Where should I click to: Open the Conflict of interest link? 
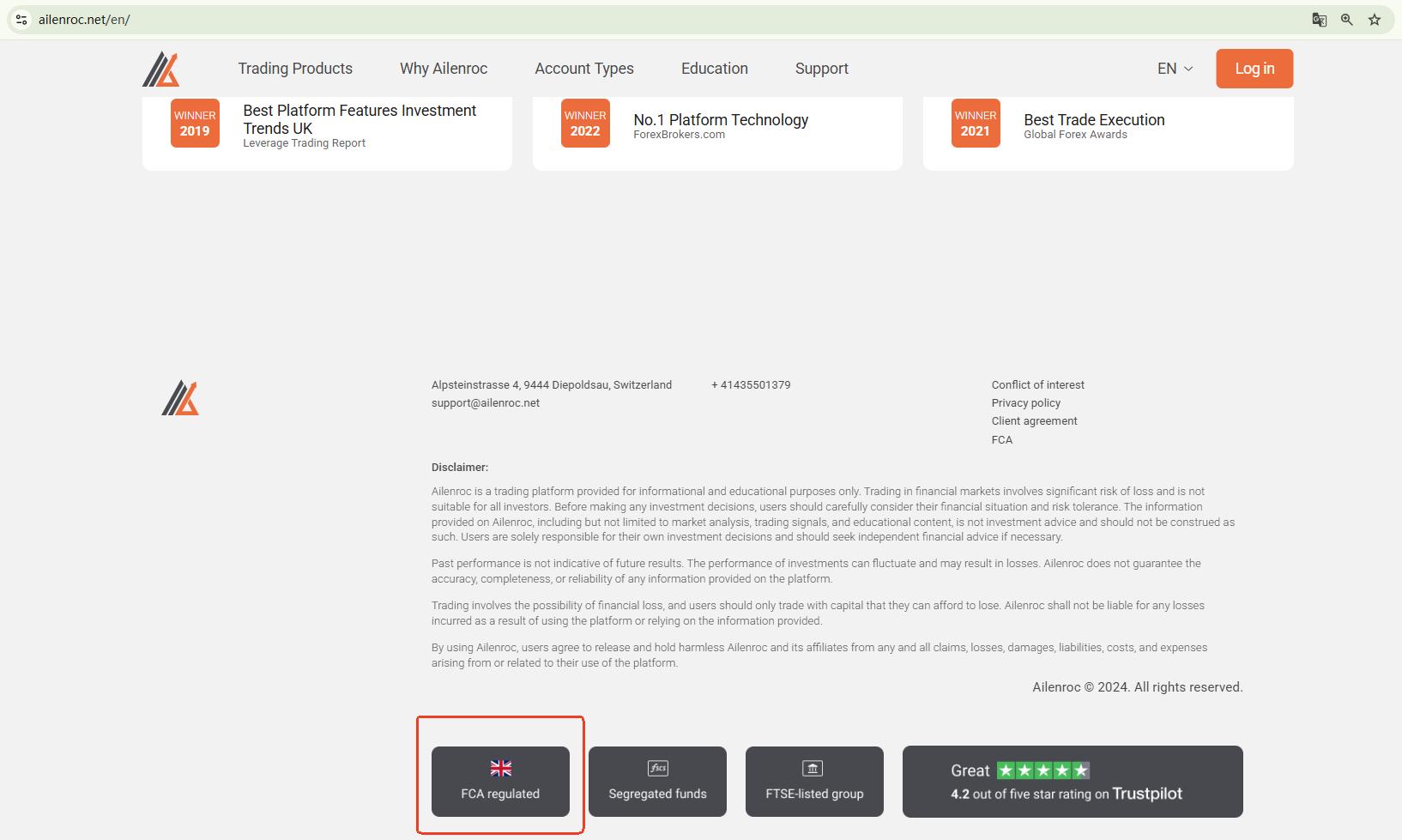pyautogui.click(x=1038, y=385)
